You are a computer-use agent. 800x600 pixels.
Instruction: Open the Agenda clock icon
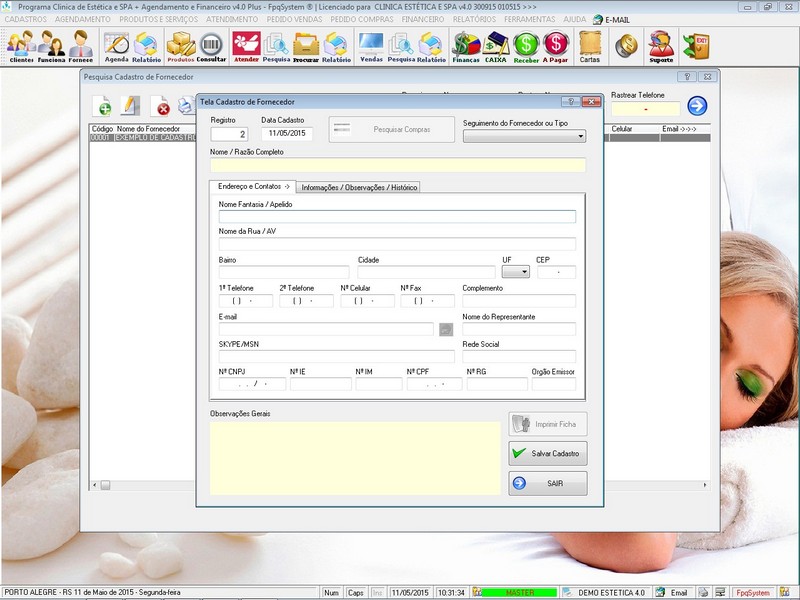pos(116,47)
